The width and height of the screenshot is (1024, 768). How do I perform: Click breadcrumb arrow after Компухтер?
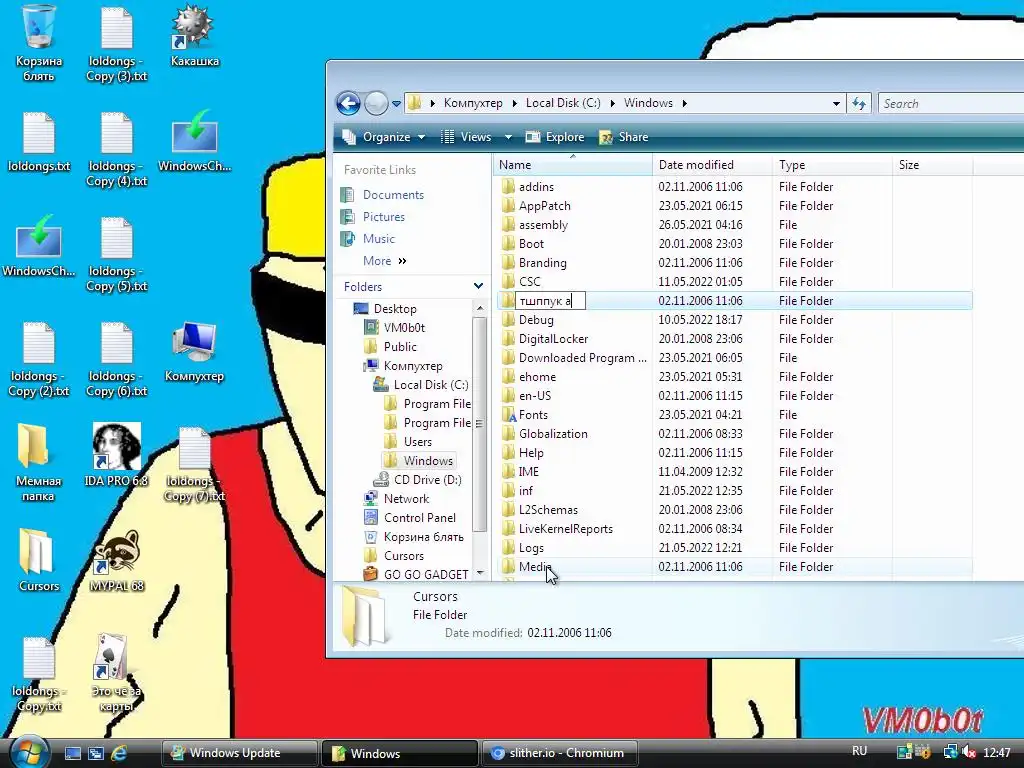[515, 103]
